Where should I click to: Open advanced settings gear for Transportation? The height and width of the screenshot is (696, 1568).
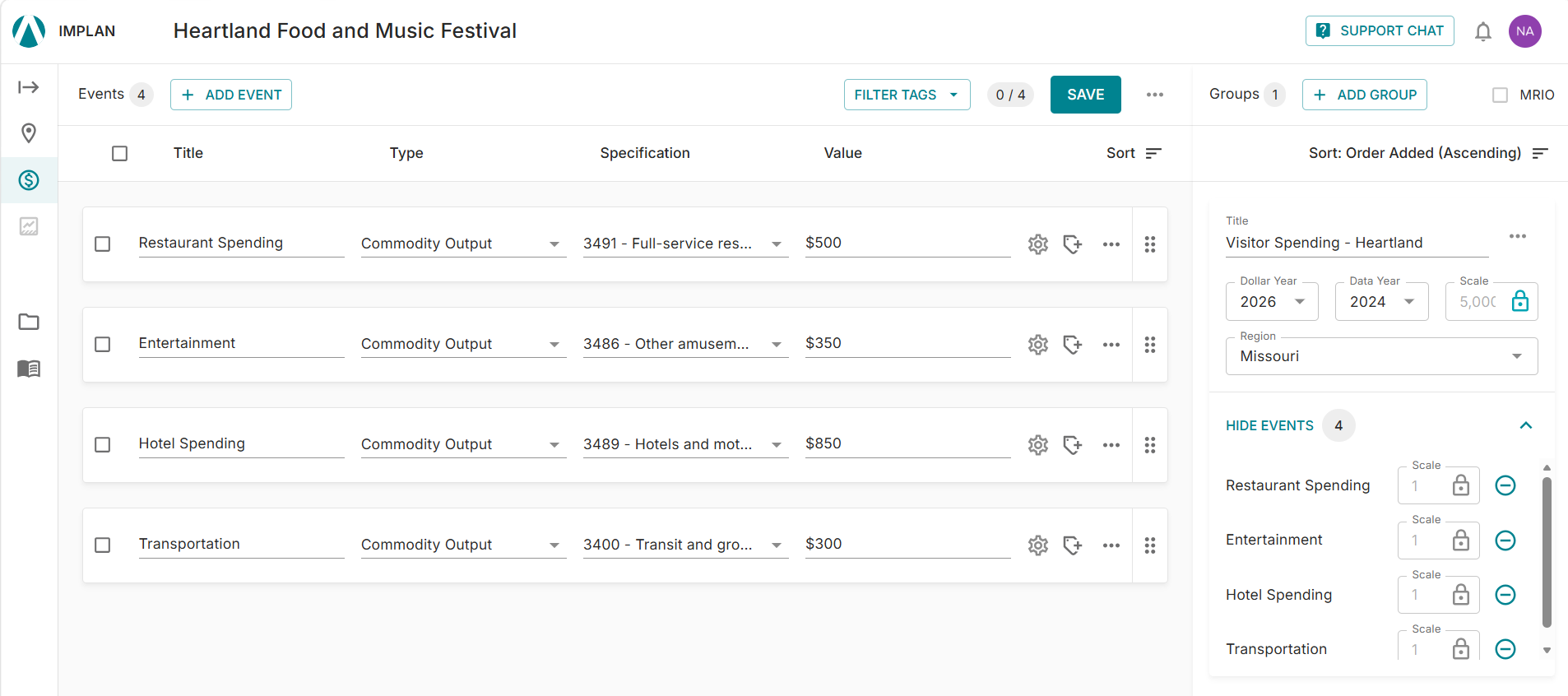1038,545
